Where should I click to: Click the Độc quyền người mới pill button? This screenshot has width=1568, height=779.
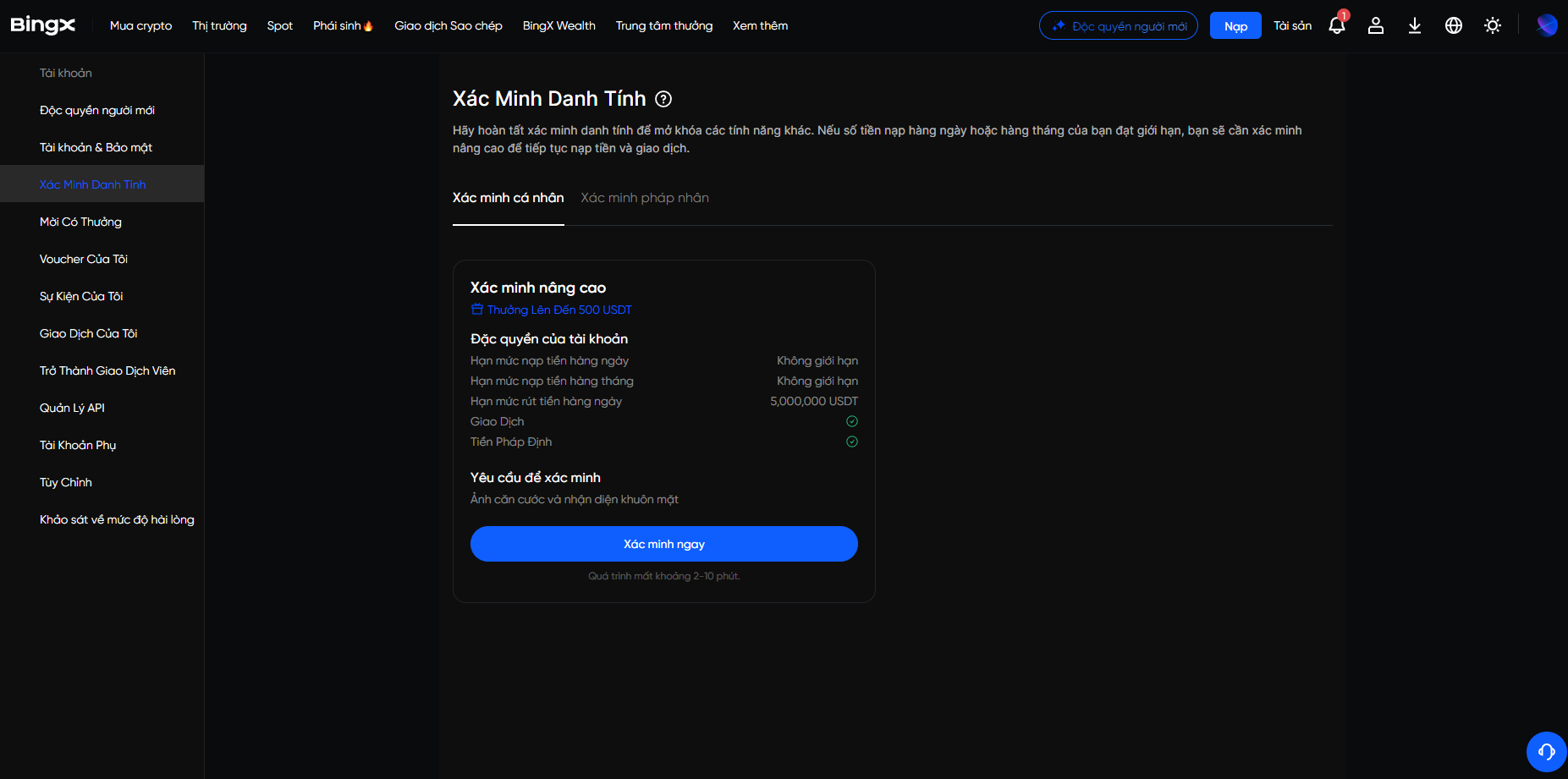click(1119, 25)
